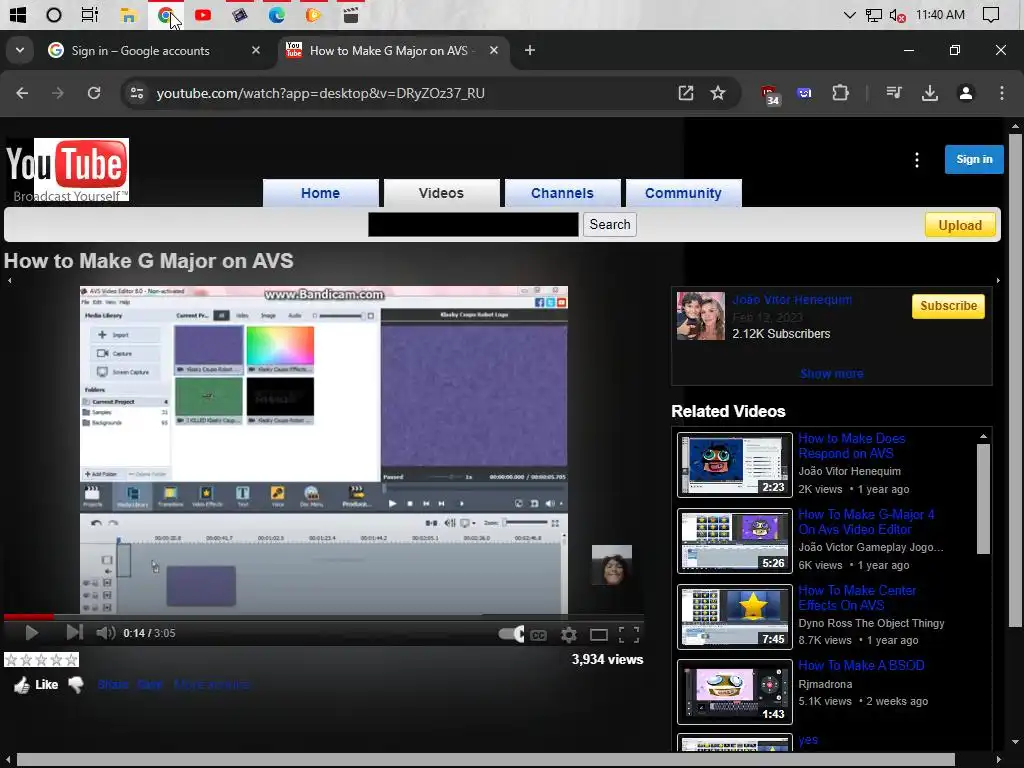Open Windows Start menu
The image size is (1024, 768).
click(x=18, y=14)
